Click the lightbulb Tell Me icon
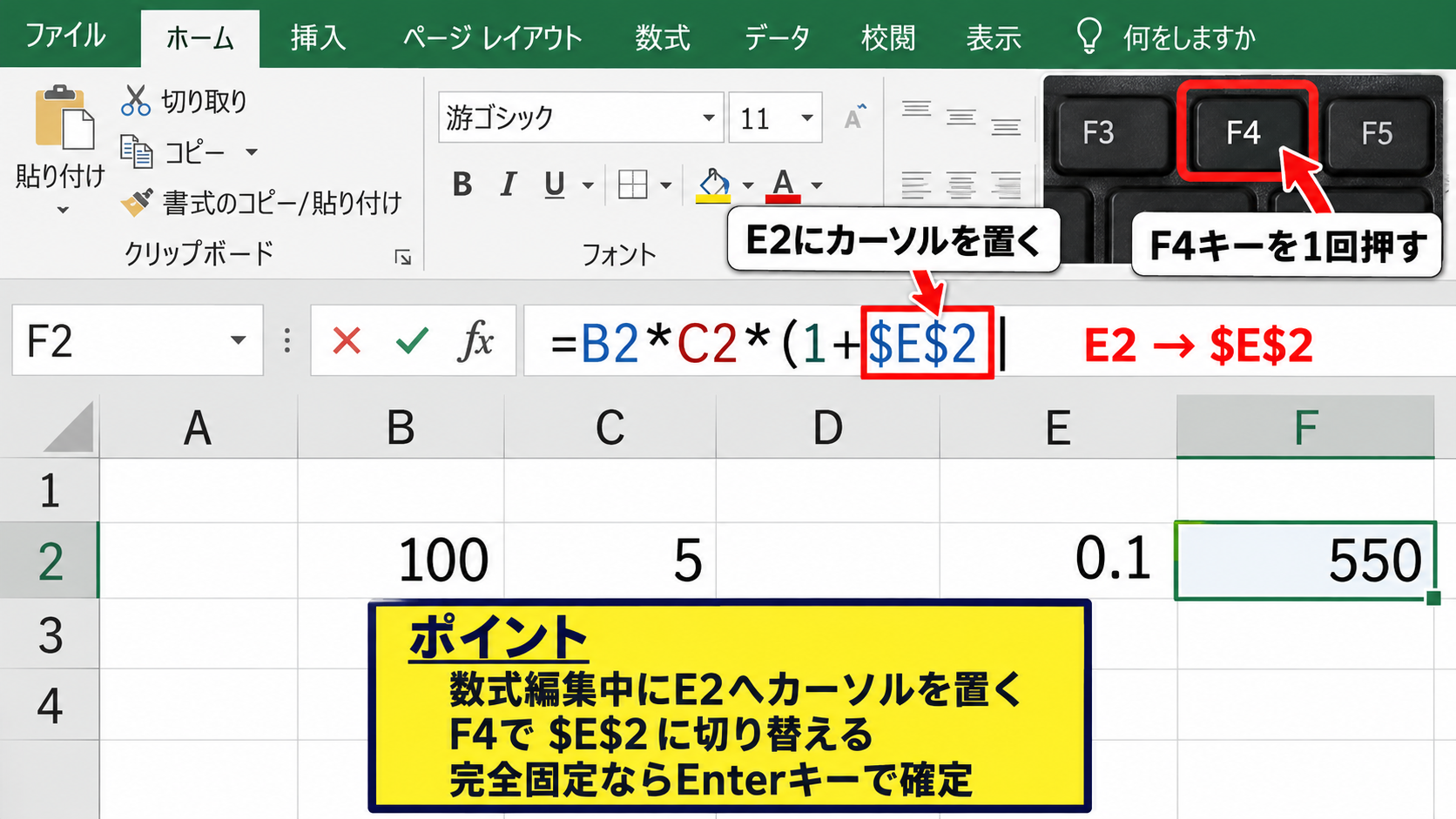Image resolution: width=1456 pixels, height=819 pixels. (1089, 37)
